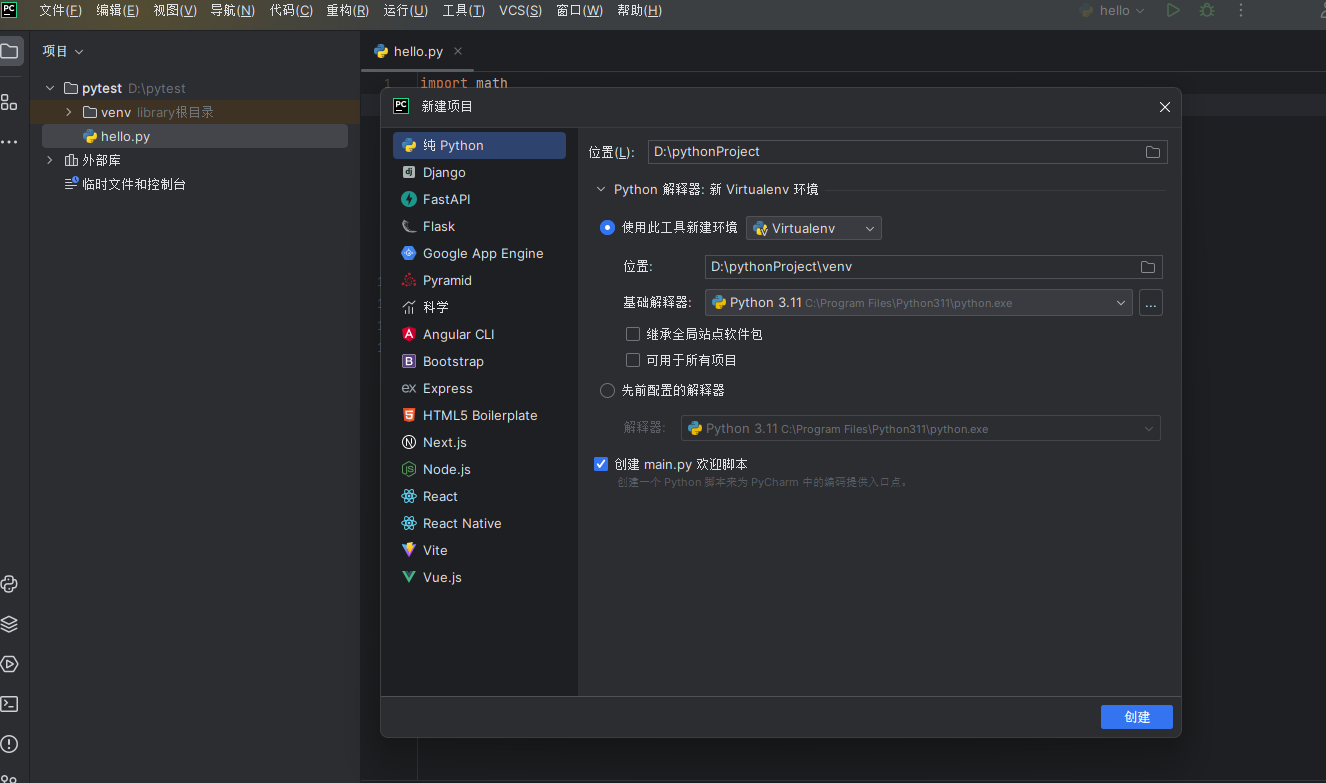Open the Structure tool window icon
Viewport: 1326px width, 783px height.
point(9,102)
